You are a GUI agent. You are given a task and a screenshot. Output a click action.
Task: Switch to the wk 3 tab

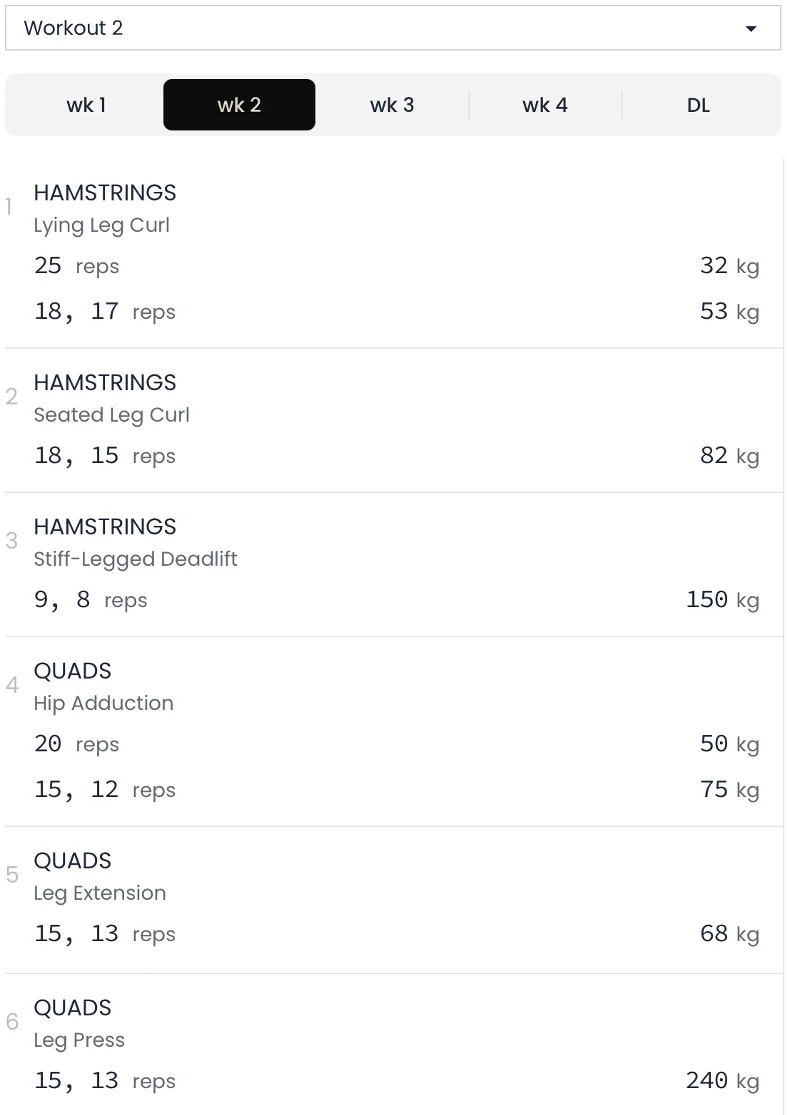[392, 105]
